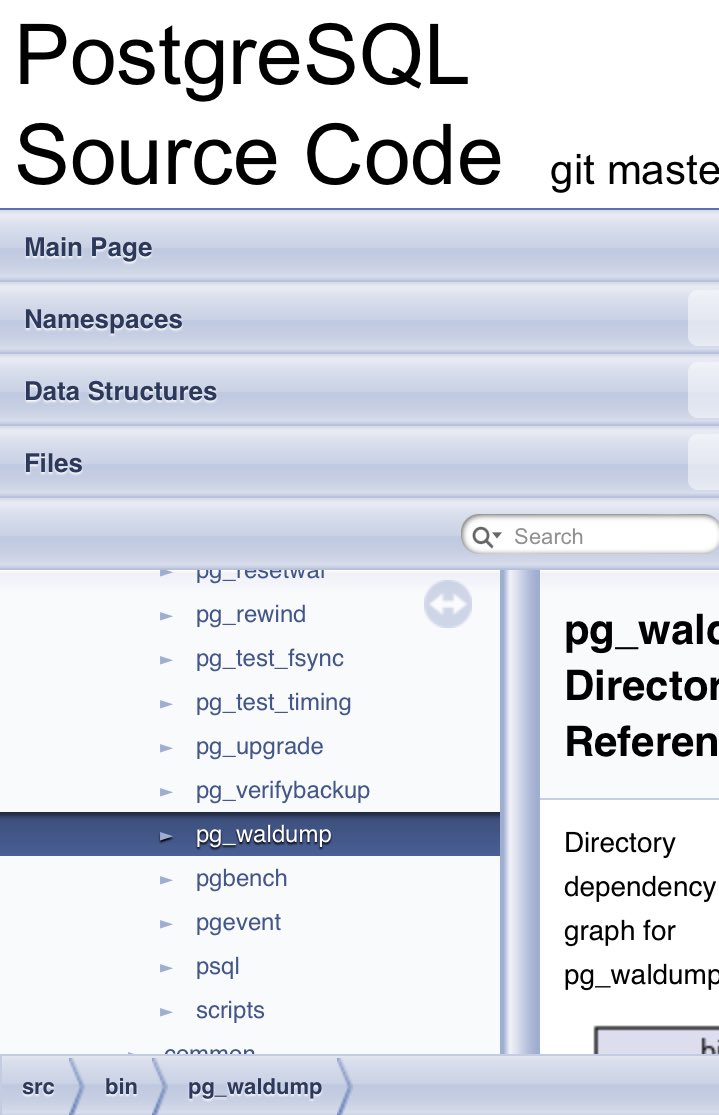Image resolution: width=719 pixels, height=1115 pixels.
Task: Select the highlighted pg_waldump tree entry
Action: (250, 834)
